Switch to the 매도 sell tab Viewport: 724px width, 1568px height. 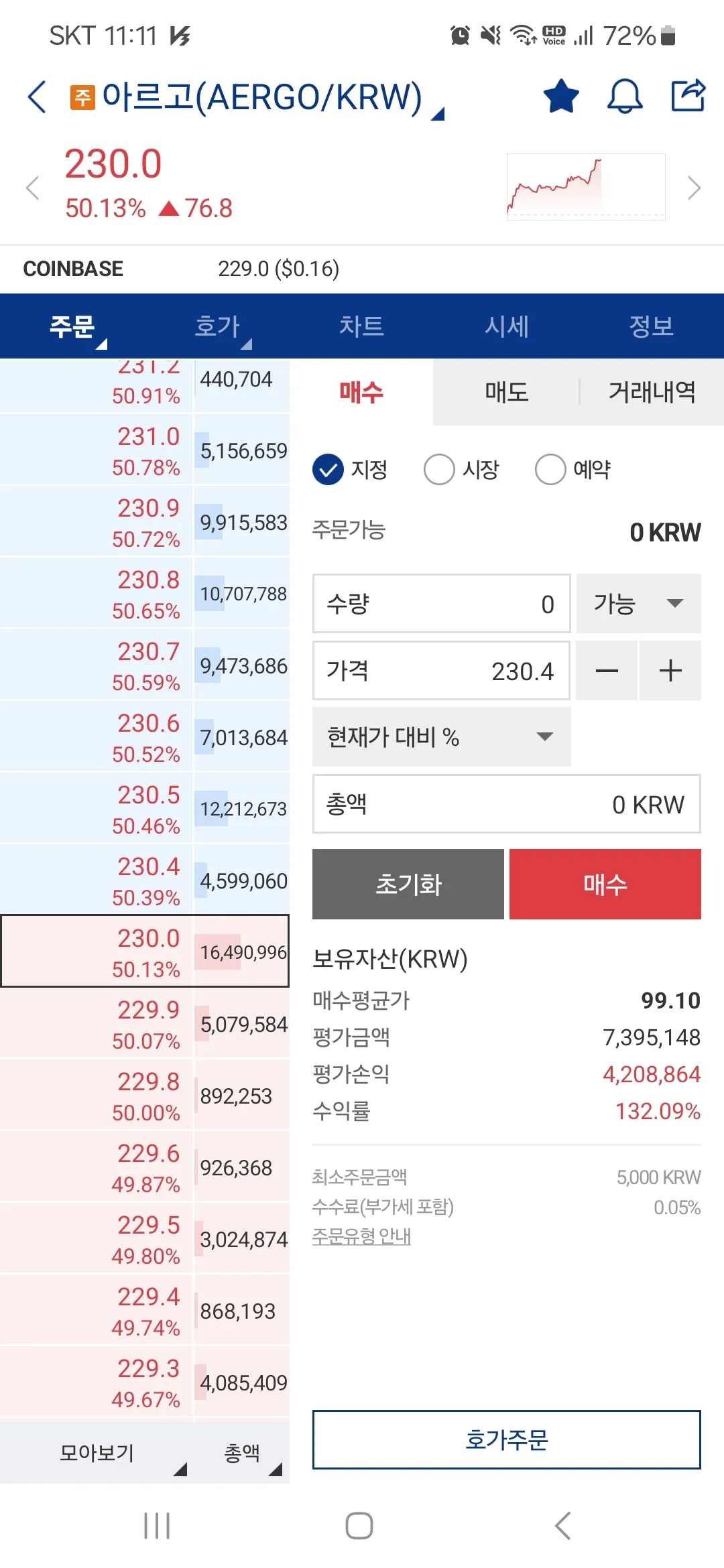[507, 392]
